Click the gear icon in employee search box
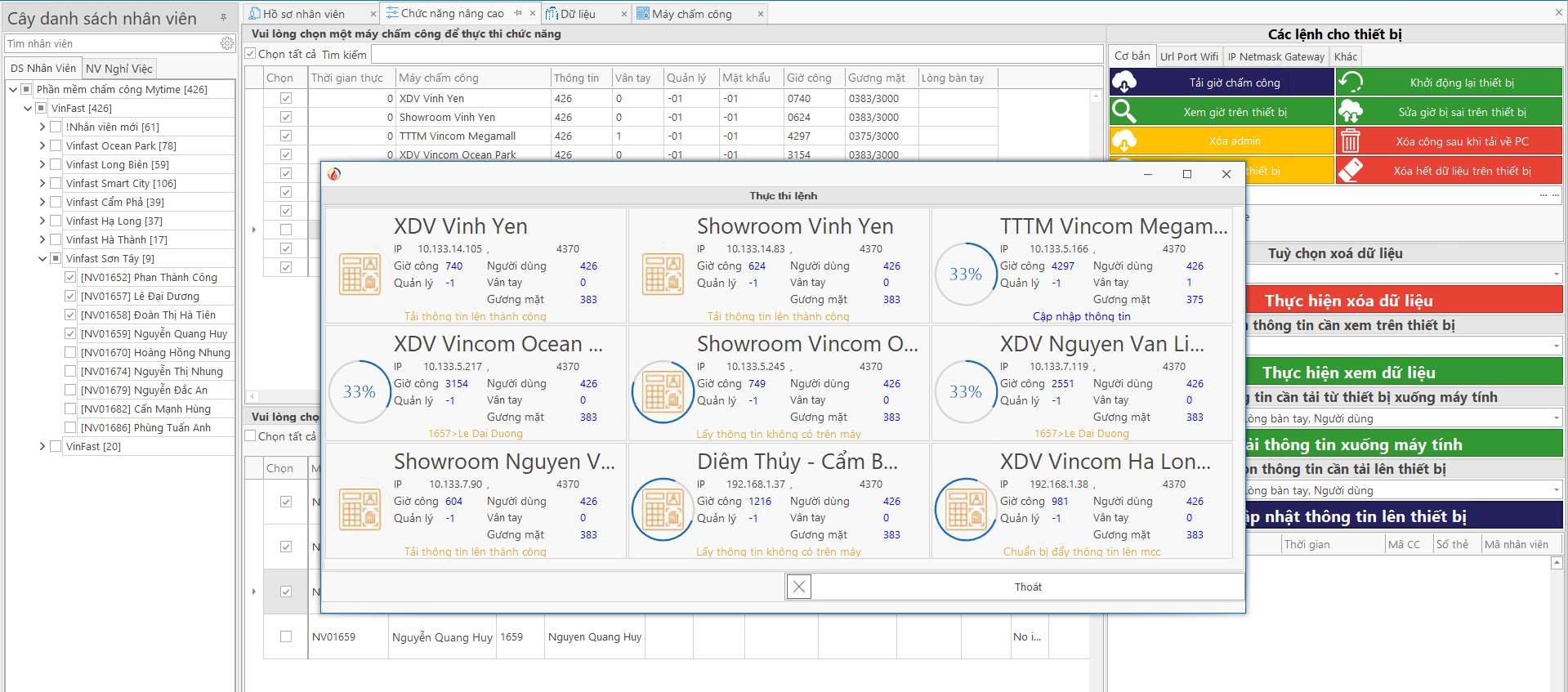 tap(226, 43)
